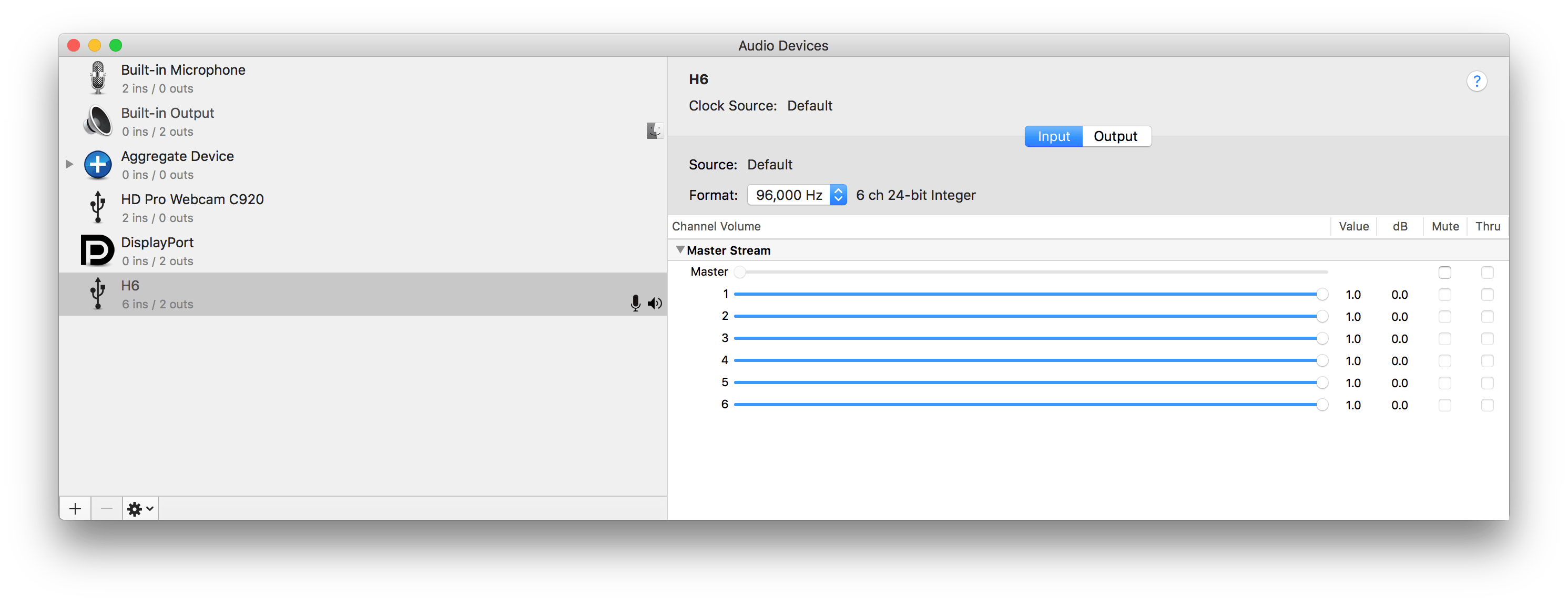The image size is (1568, 604).
Task: Open the Format sample rate dropdown
Action: click(838, 194)
